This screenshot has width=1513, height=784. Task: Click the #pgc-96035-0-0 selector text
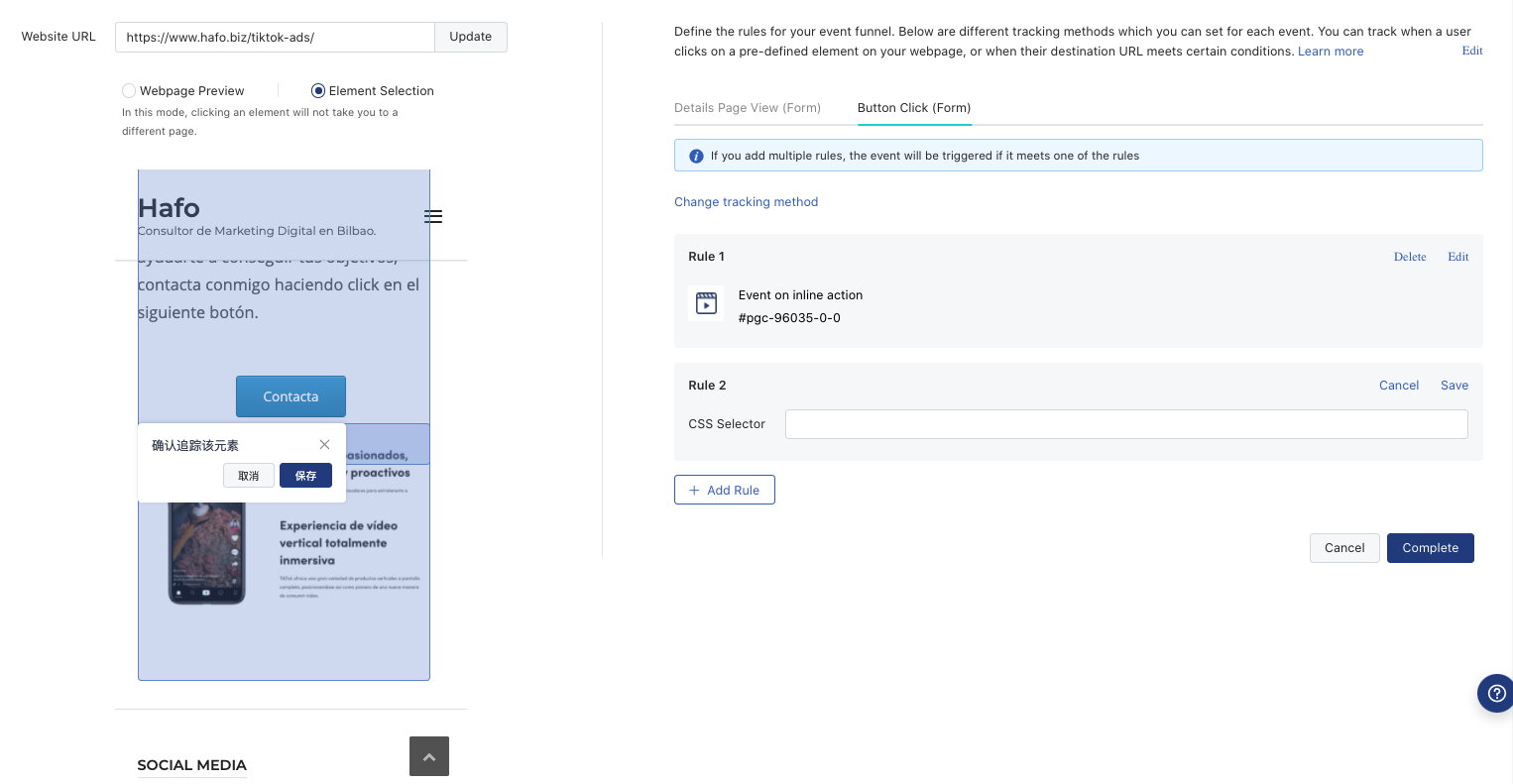[x=789, y=318]
